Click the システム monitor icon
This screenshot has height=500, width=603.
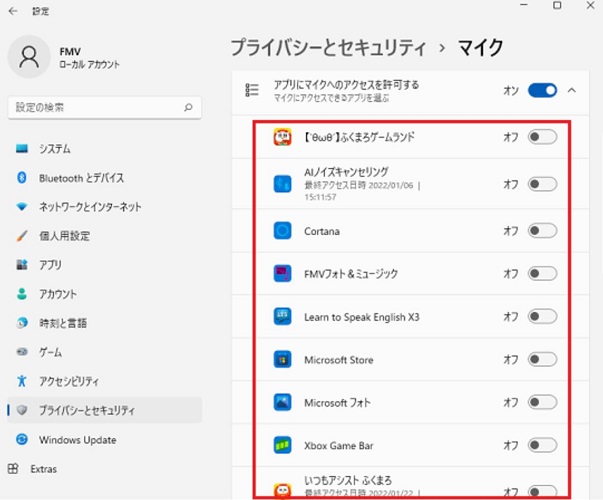[22, 148]
